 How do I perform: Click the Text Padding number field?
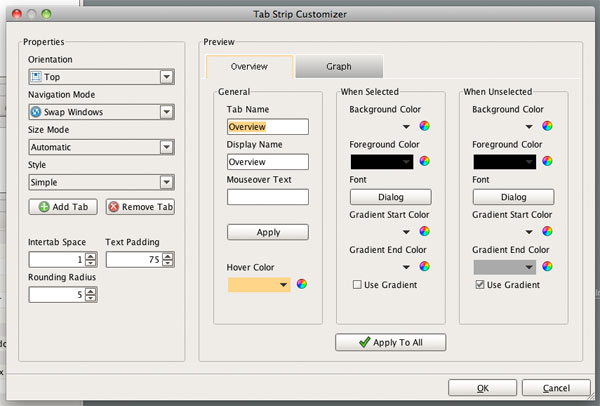tap(134, 260)
